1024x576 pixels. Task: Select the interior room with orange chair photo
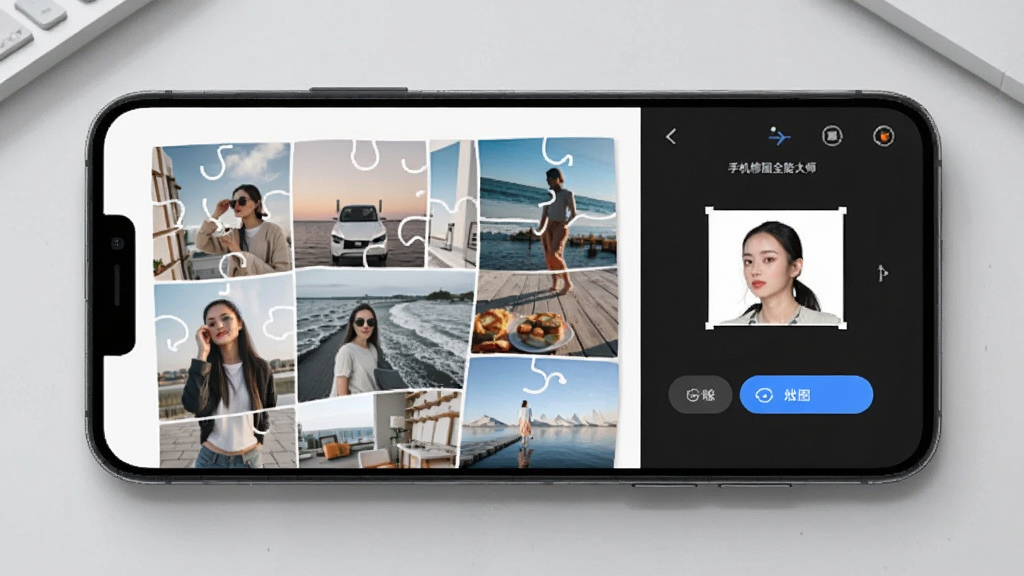coord(379,430)
